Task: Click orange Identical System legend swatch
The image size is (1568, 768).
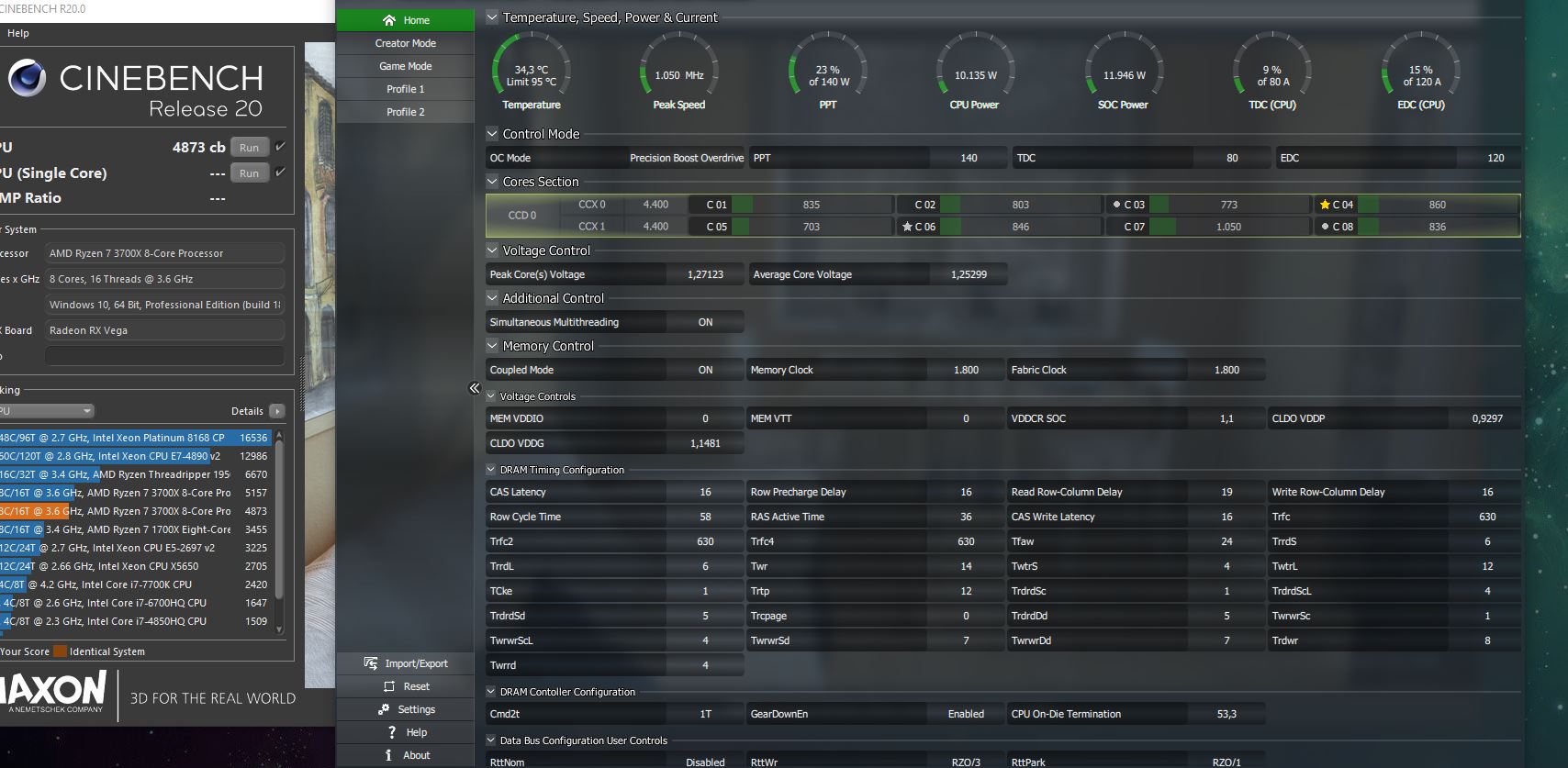Action: [x=60, y=651]
